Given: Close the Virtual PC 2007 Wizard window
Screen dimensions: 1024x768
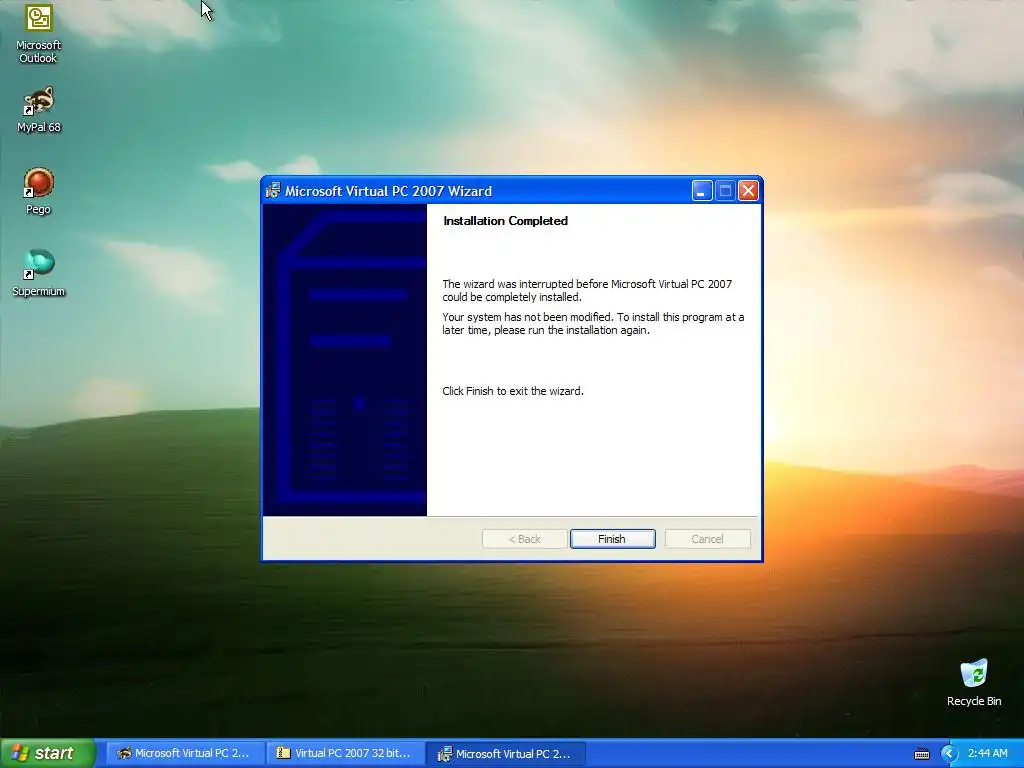Looking at the screenshot, I should coord(748,191).
